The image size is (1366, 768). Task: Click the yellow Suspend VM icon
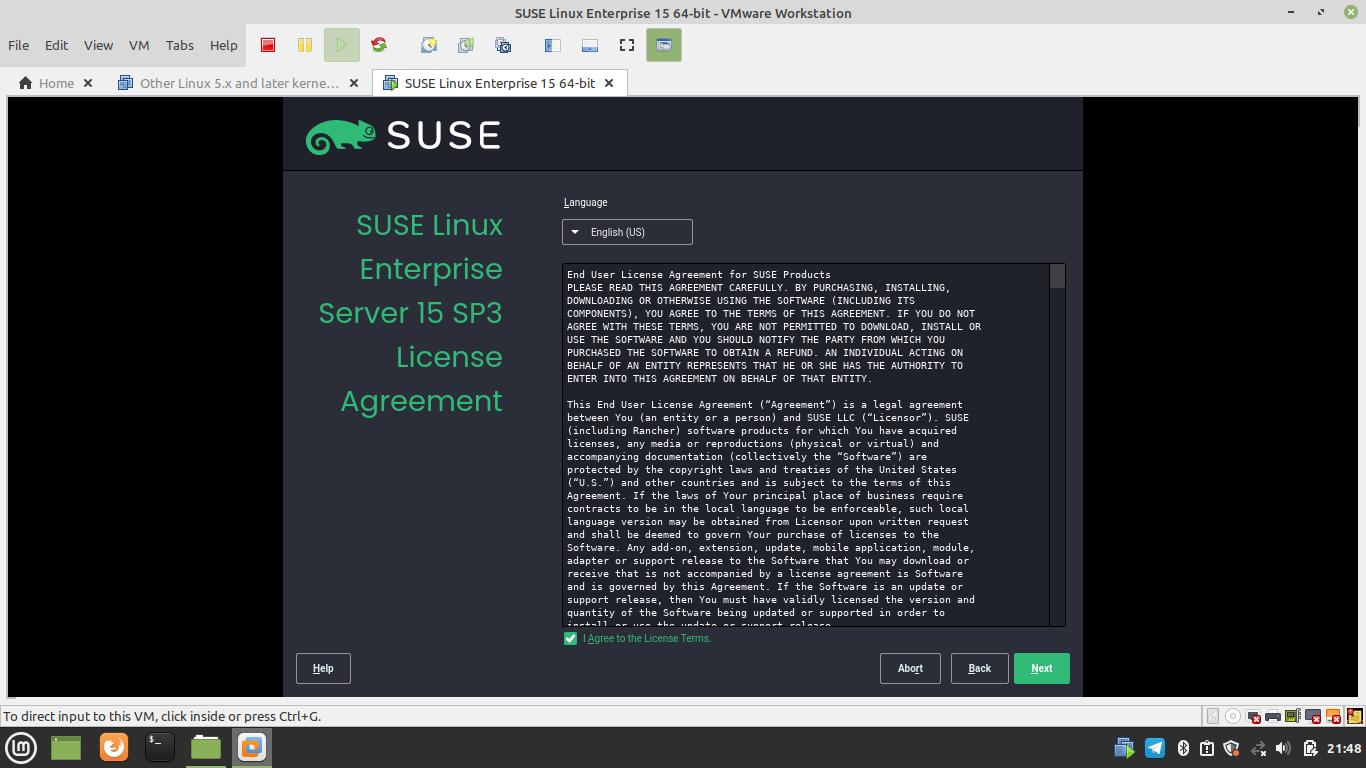[x=305, y=45]
